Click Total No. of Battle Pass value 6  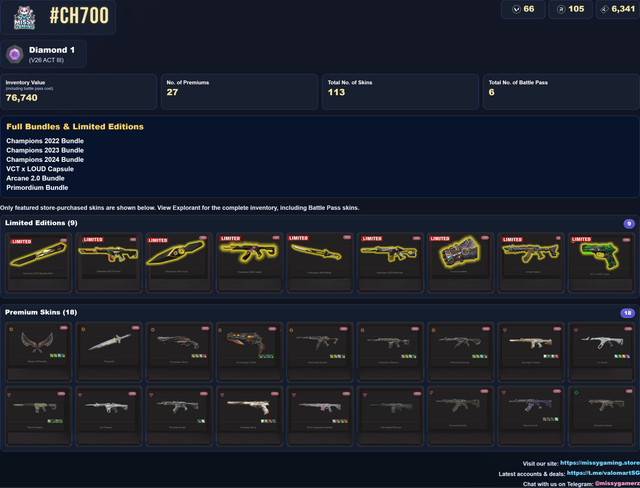point(491,92)
